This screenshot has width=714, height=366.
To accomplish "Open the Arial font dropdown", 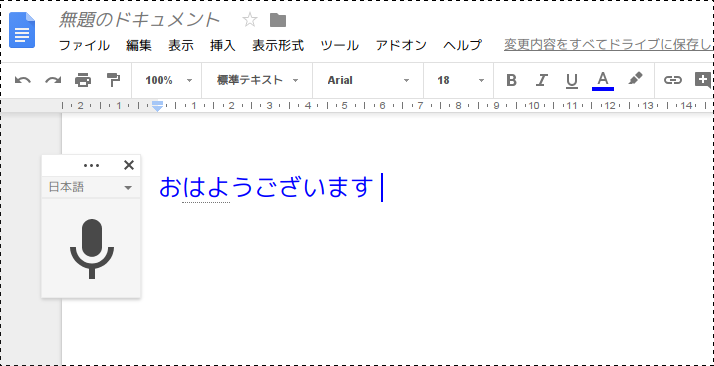I will click(x=368, y=81).
